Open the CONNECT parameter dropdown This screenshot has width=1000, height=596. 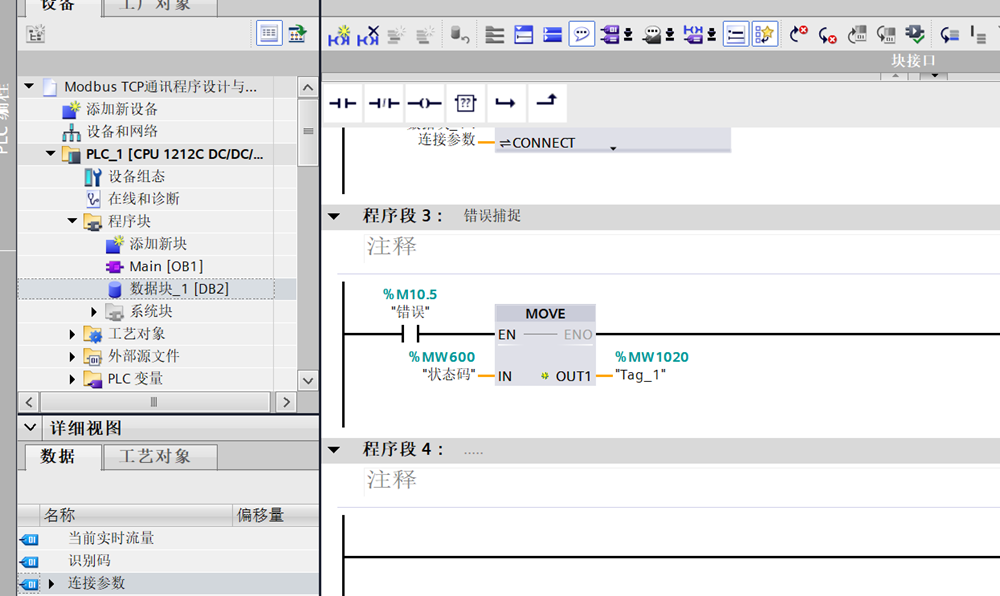pos(612,145)
